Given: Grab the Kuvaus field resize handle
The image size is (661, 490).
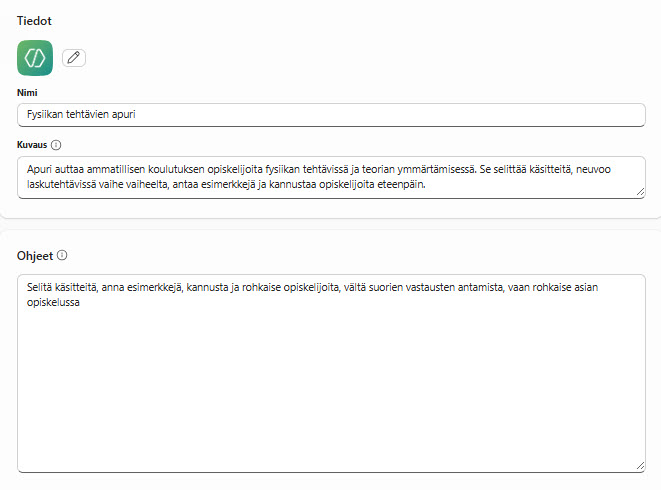Looking at the screenshot, I should pyautogui.click(x=640, y=193).
